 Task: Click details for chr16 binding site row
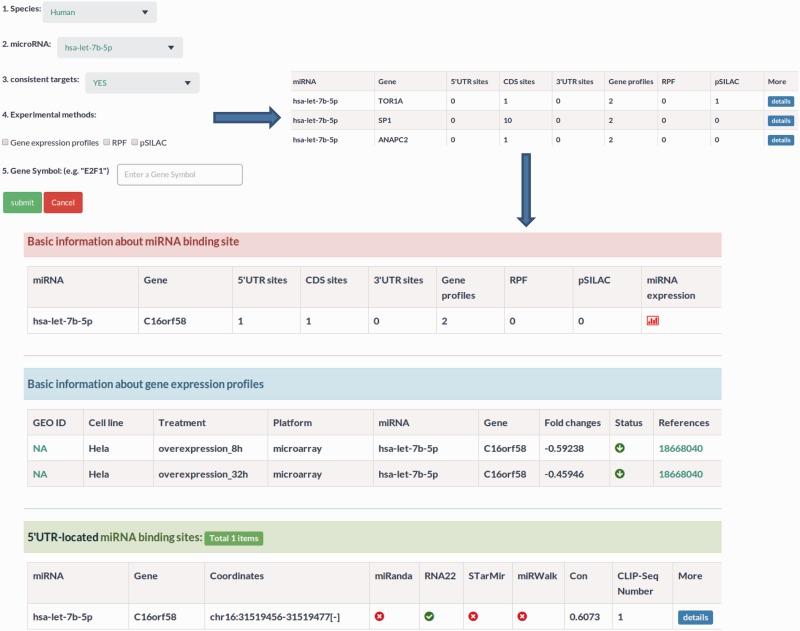pos(694,617)
